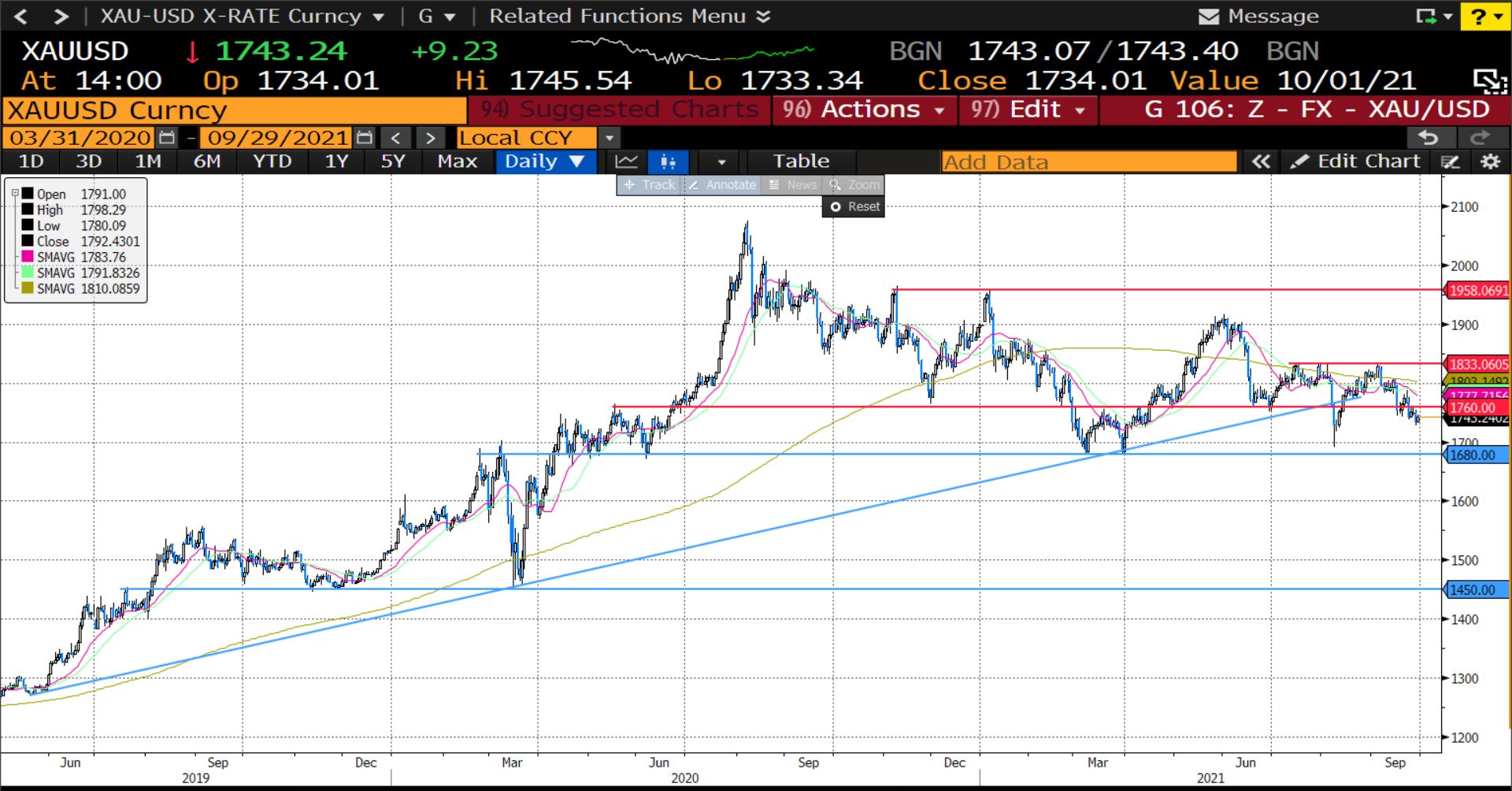Open the end date calendar picker
The image size is (1512, 791).
(x=364, y=138)
